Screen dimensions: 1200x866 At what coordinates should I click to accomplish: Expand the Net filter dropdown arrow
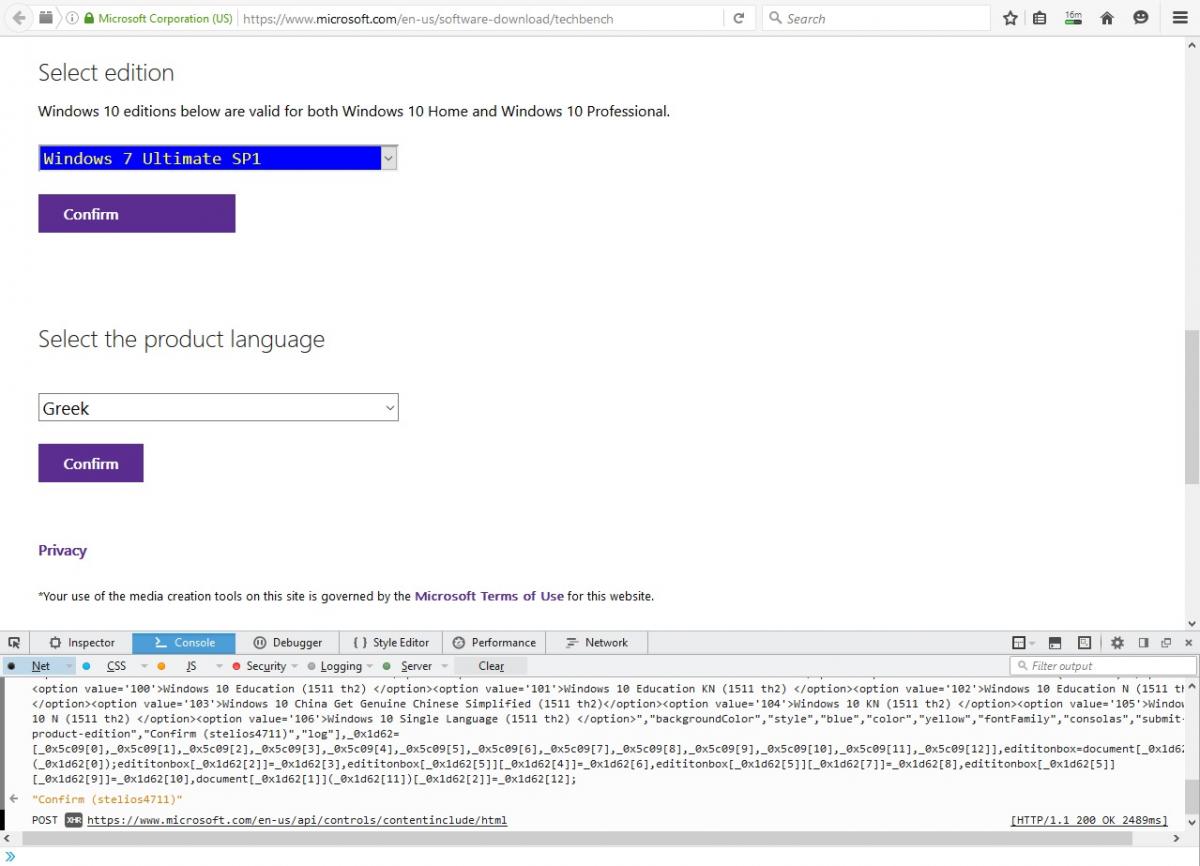(x=69, y=666)
